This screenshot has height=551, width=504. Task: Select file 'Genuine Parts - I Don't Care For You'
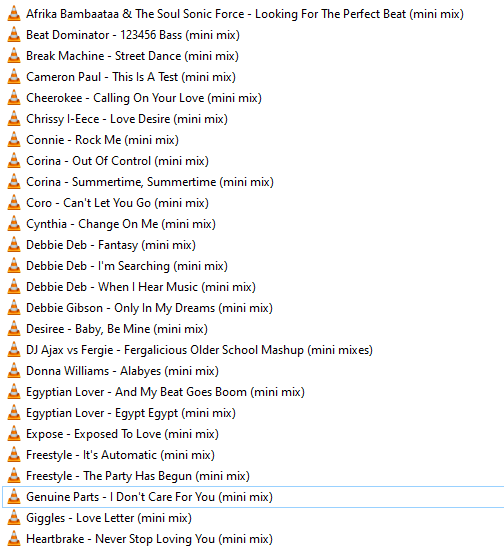149,497
